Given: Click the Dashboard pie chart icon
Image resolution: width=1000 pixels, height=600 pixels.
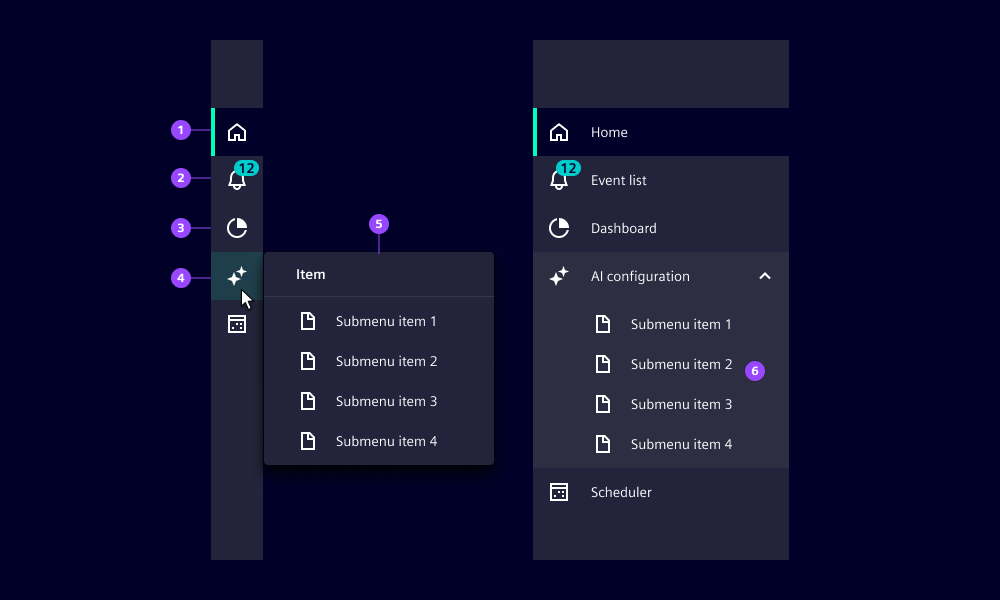Looking at the screenshot, I should 237,228.
